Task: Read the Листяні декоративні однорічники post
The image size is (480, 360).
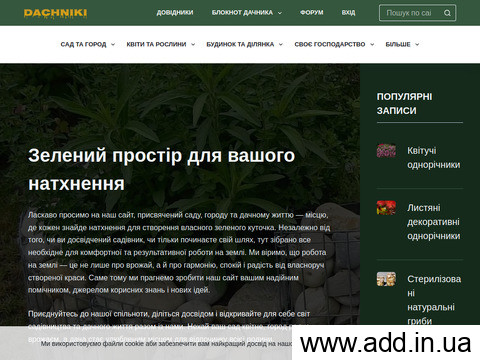Action: 433,222
